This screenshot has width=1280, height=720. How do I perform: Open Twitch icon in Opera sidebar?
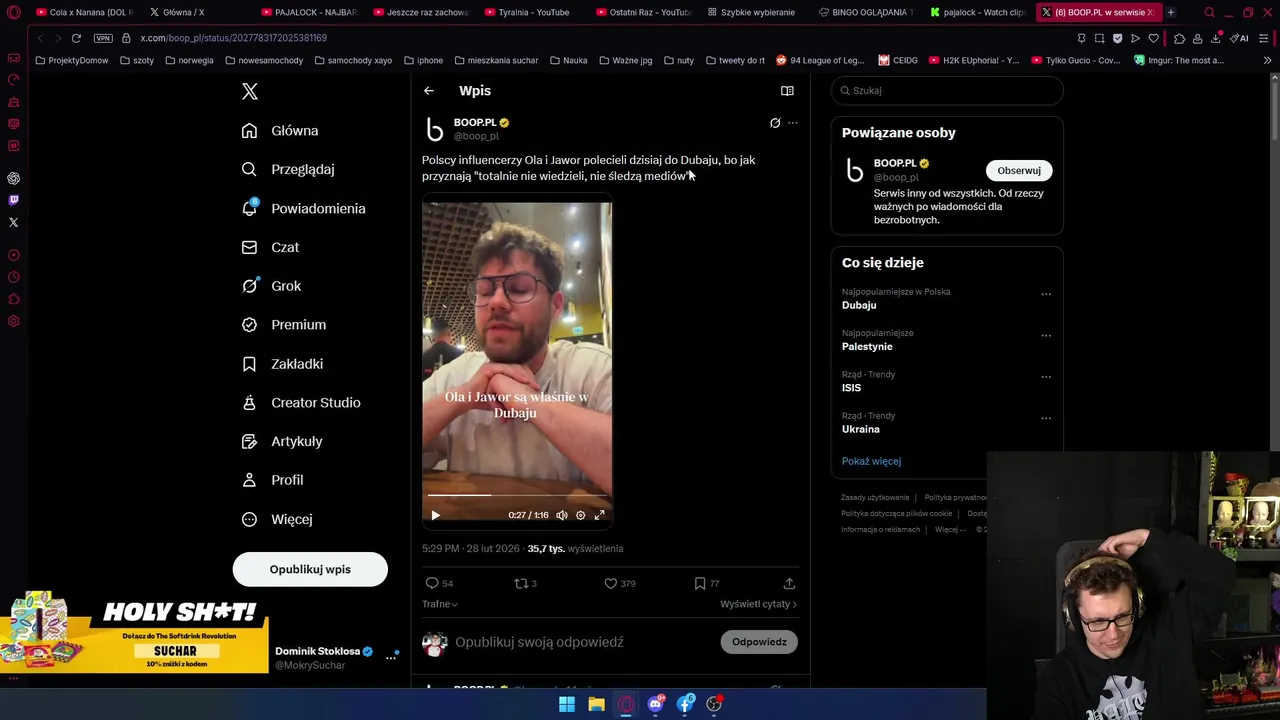13,200
